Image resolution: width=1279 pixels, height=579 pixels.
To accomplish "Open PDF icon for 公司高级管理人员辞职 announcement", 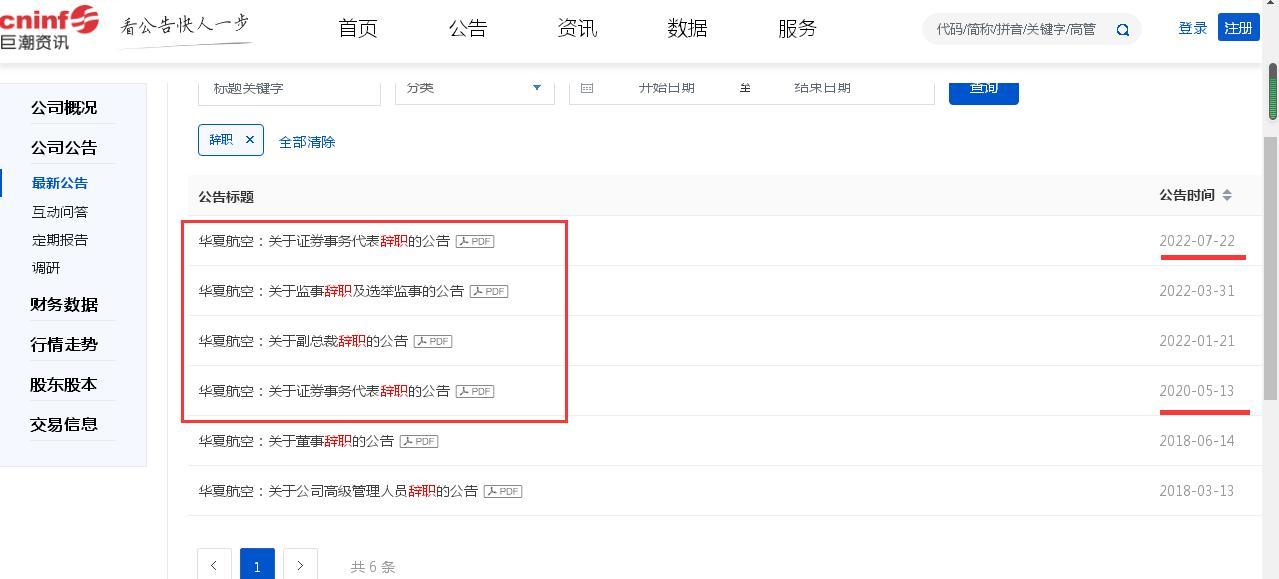I will click(503, 491).
